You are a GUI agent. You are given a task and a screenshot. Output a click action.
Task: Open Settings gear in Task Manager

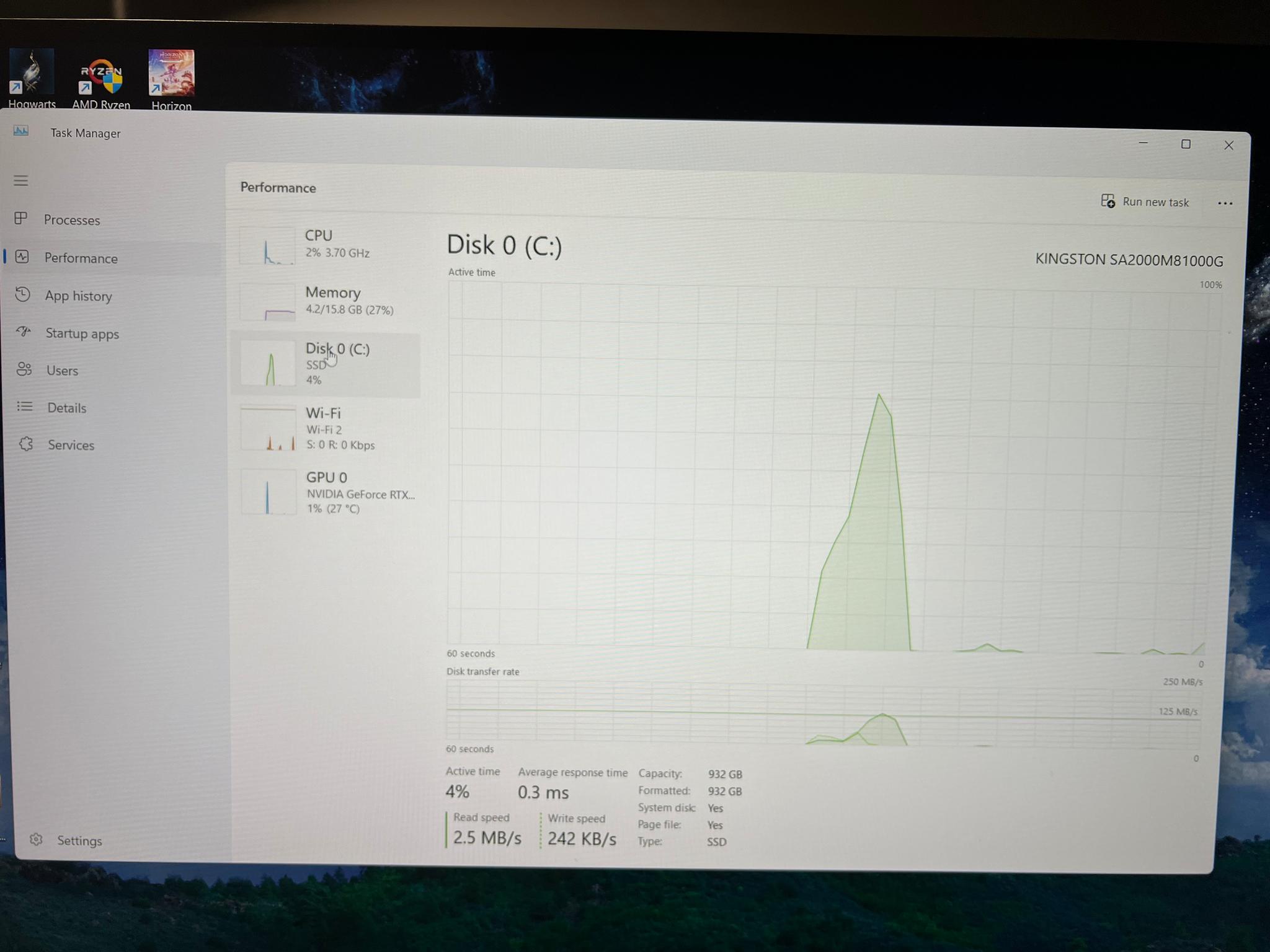[36, 840]
